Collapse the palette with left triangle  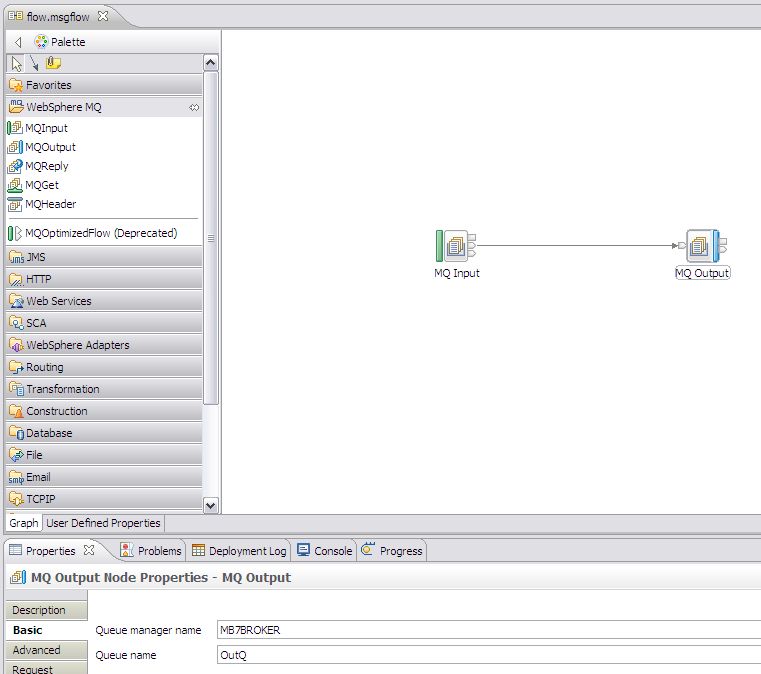point(17,42)
